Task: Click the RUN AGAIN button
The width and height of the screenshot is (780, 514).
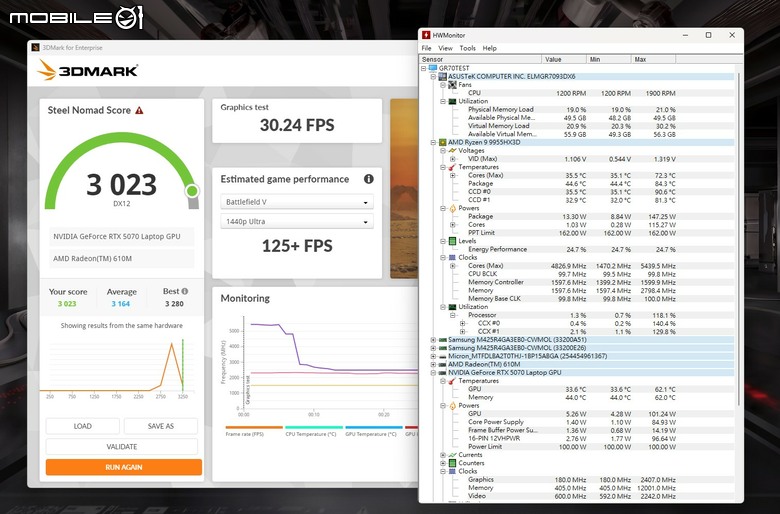Action: tap(124, 467)
